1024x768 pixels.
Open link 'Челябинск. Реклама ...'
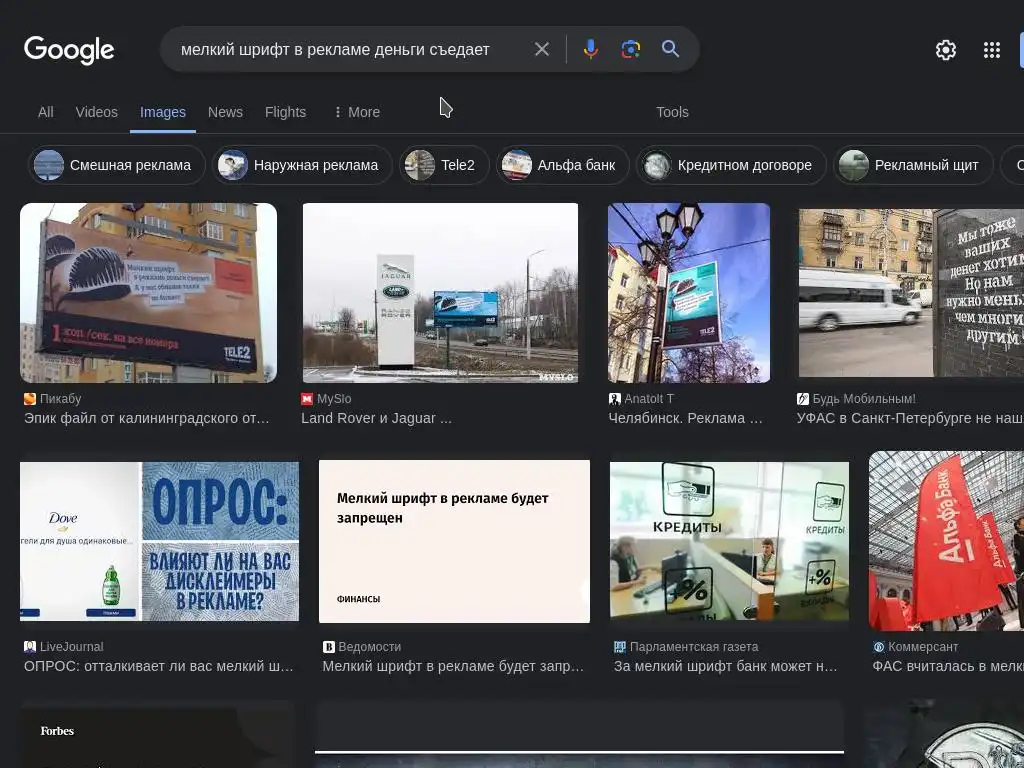686,419
